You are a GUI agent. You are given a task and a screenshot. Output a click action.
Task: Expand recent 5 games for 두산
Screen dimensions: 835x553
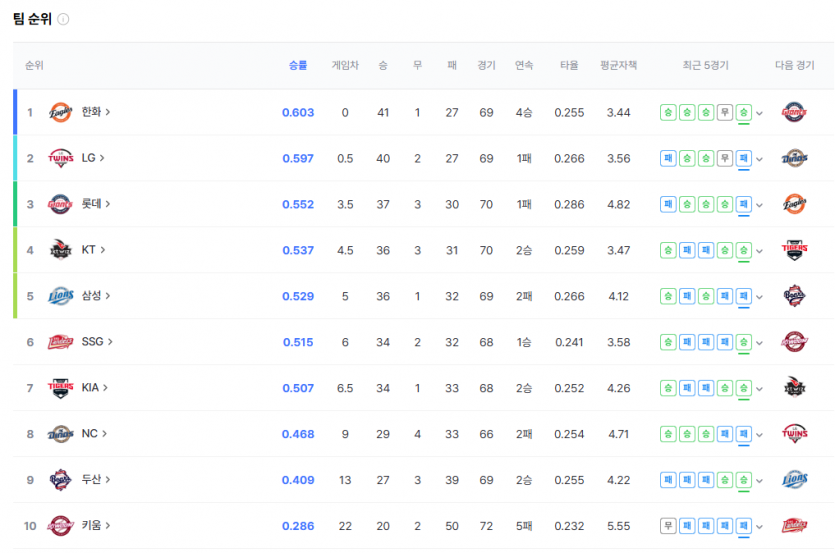[759, 481]
